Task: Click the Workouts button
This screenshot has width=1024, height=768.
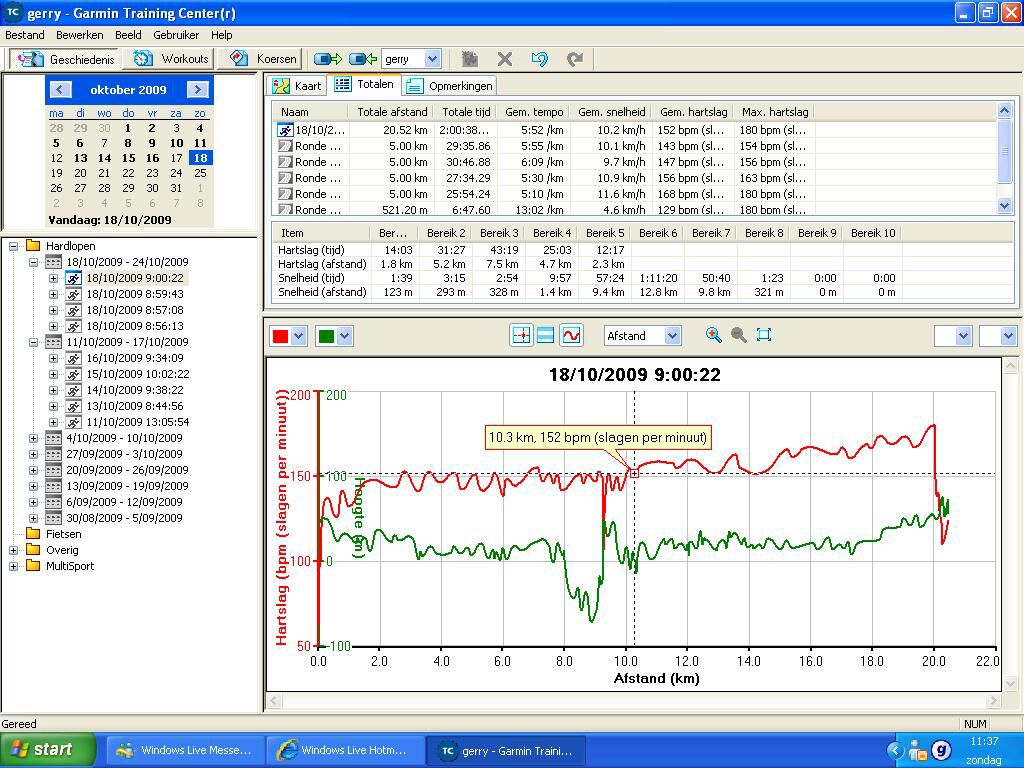Action: [x=170, y=59]
